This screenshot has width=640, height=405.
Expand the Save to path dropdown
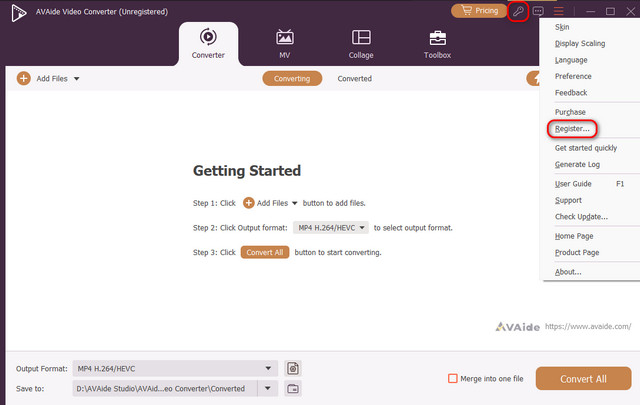(x=267, y=388)
